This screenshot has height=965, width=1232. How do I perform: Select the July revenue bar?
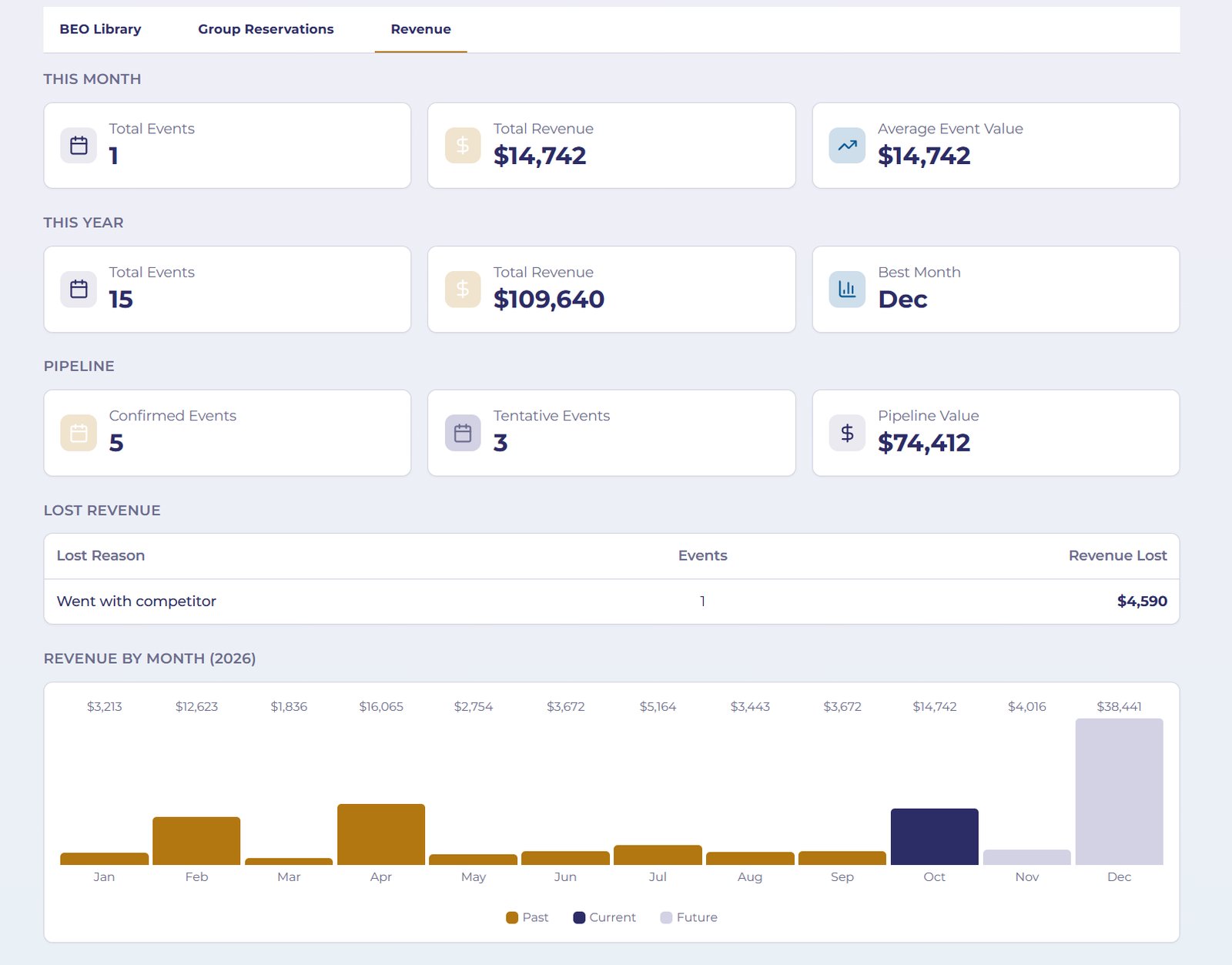[x=658, y=855]
